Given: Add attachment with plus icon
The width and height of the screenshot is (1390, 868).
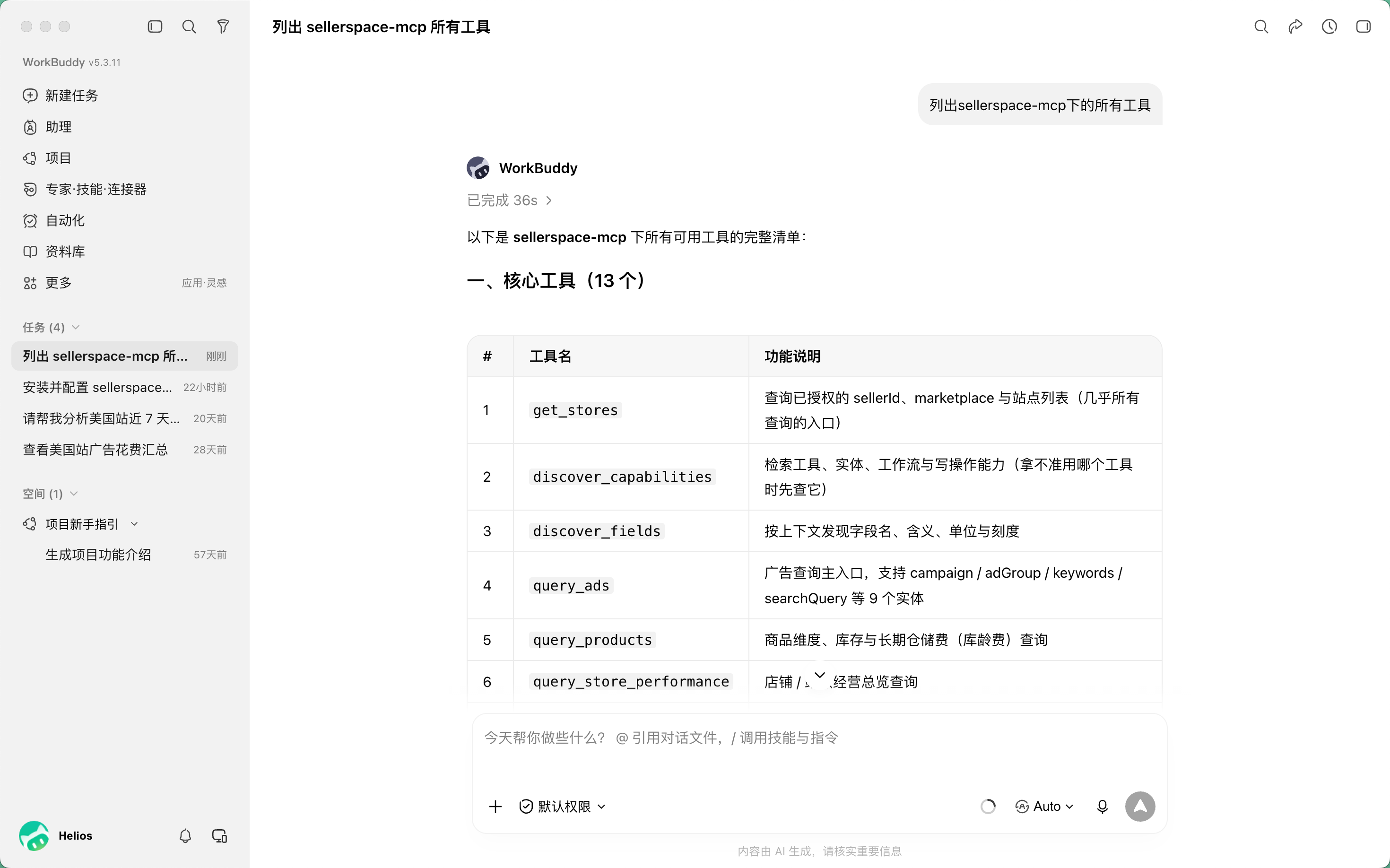Looking at the screenshot, I should click(495, 807).
